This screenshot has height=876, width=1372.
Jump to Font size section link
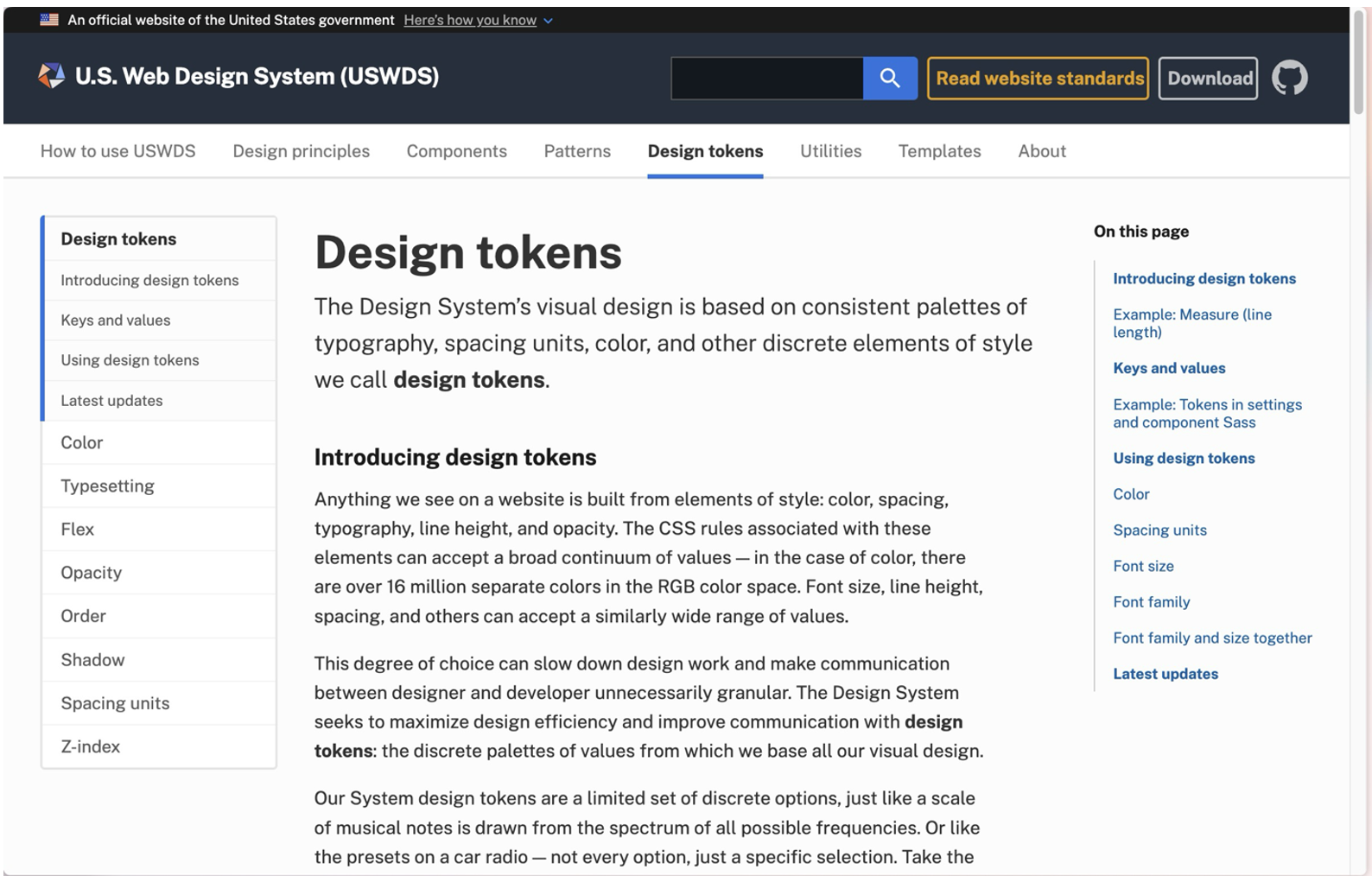(x=1143, y=566)
